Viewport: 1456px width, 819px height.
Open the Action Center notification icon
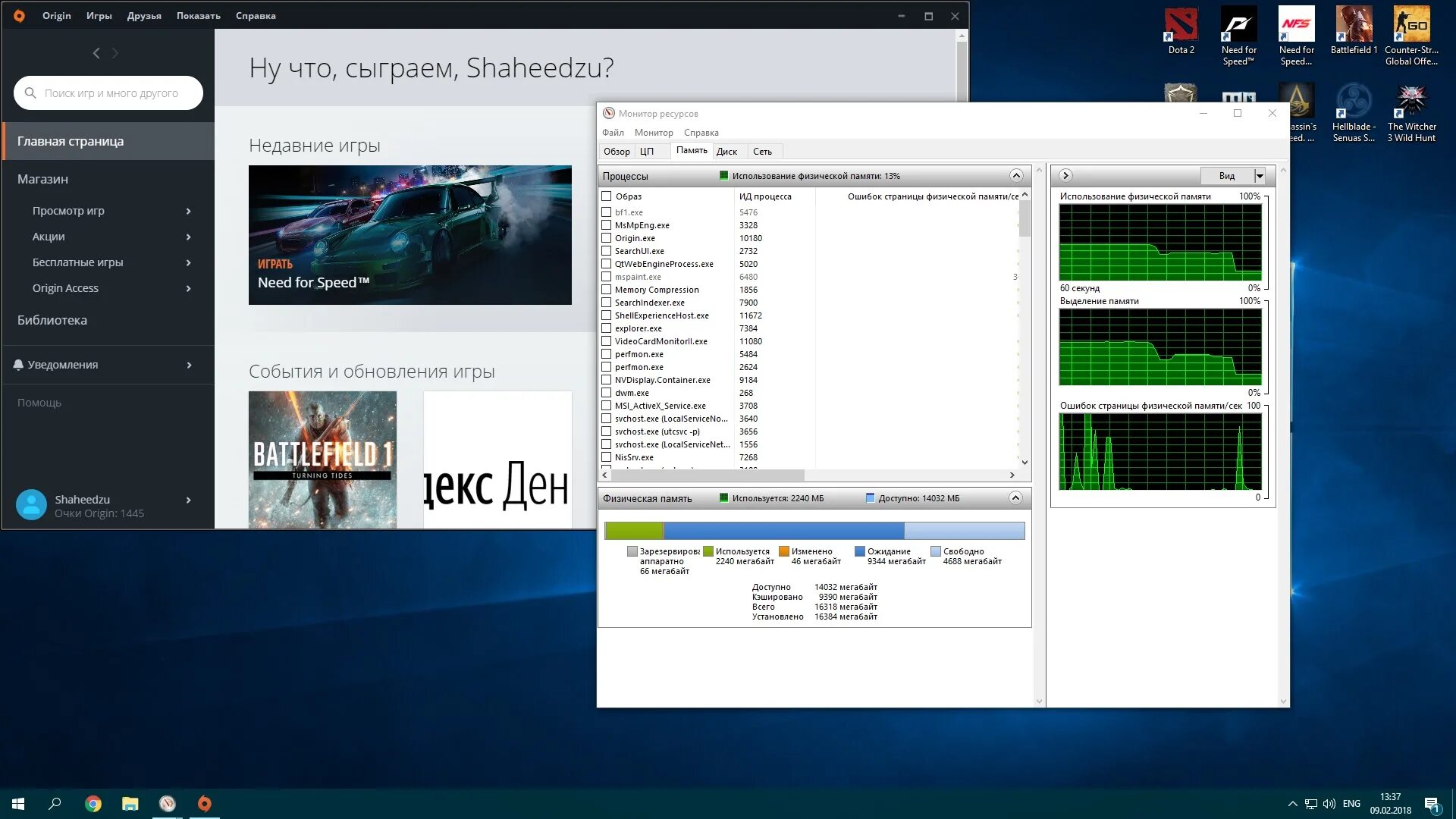(1432, 804)
